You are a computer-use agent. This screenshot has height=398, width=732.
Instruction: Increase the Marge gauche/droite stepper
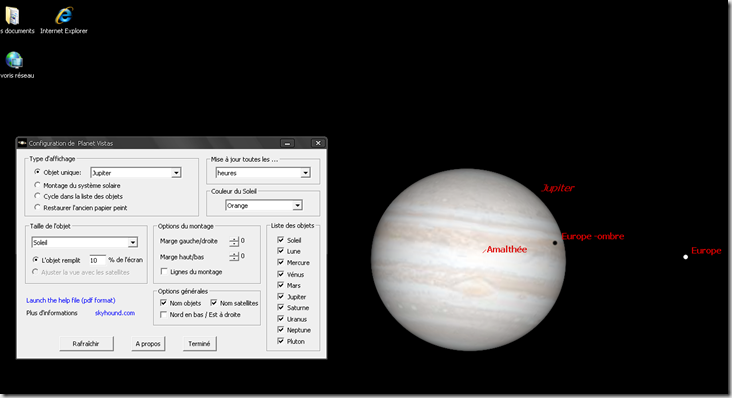pyautogui.click(x=234, y=239)
